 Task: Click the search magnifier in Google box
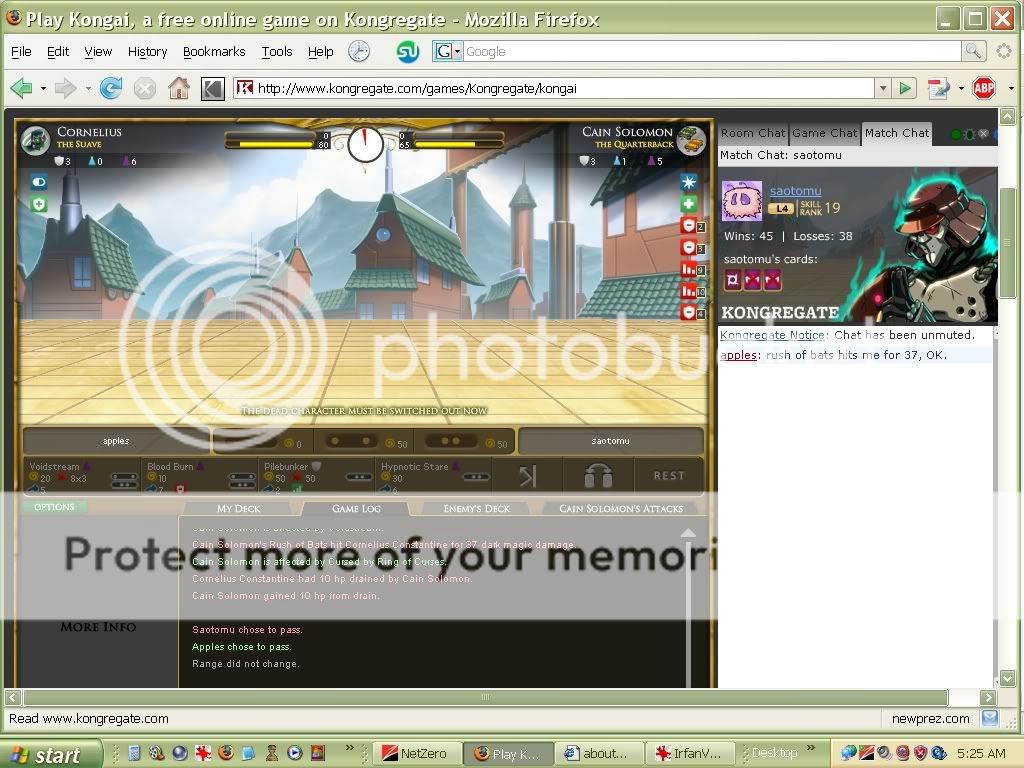coord(972,51)
